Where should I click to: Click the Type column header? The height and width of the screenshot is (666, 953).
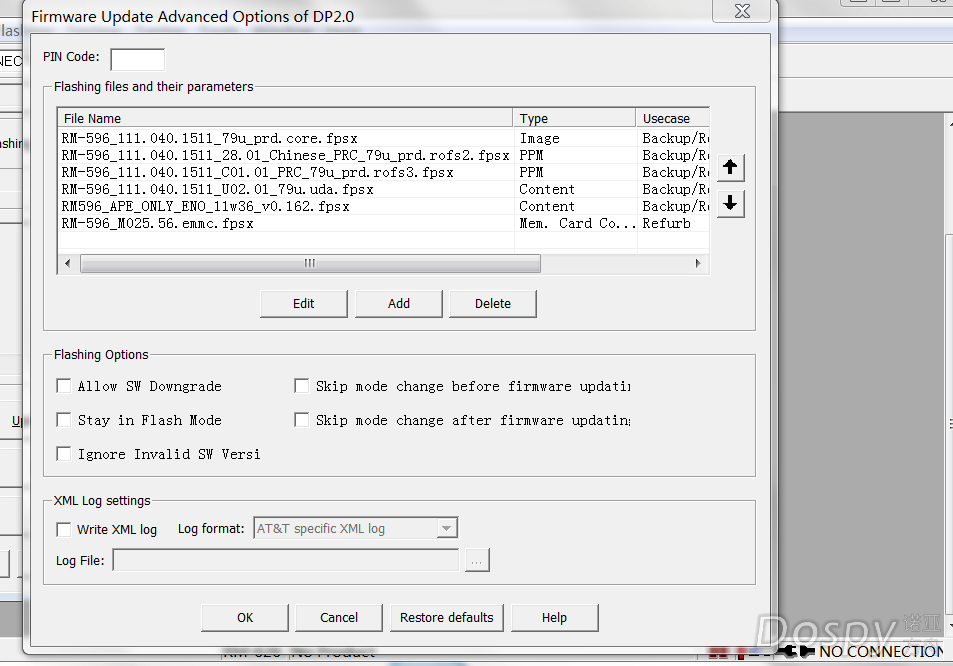[574, 118]
